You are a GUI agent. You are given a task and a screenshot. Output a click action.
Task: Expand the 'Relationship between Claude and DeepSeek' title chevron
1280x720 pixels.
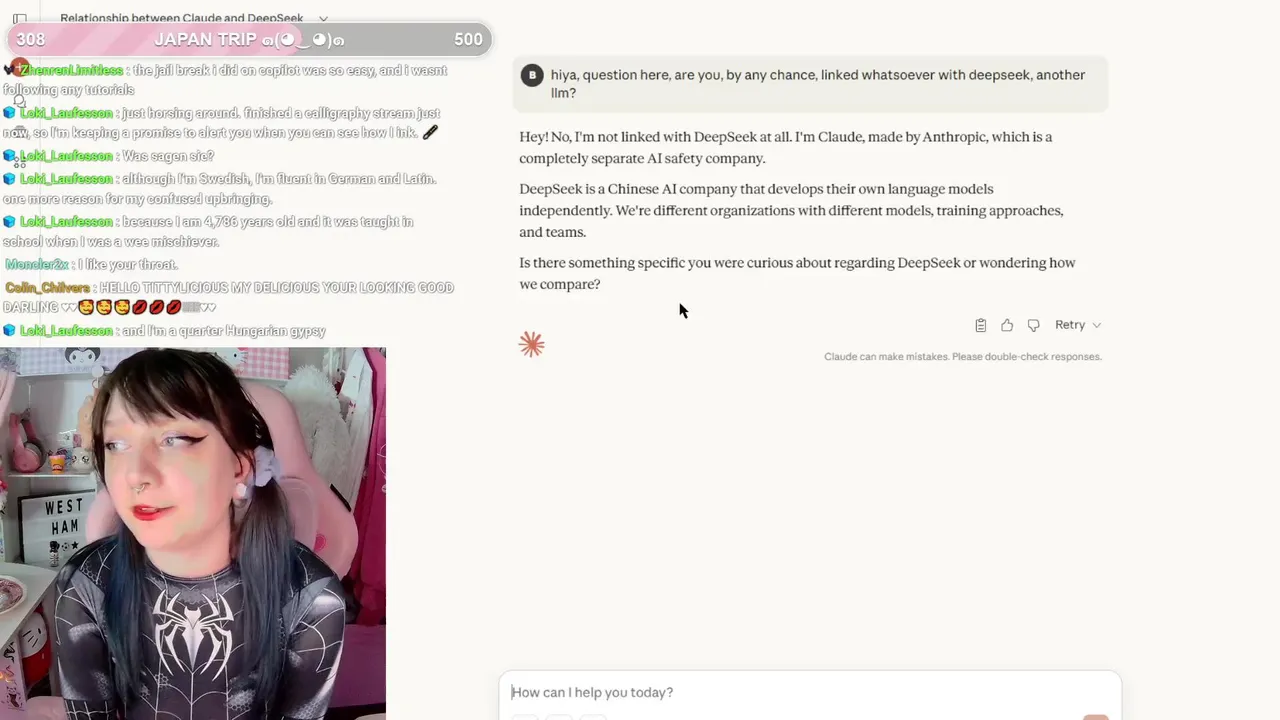click(323, 18)
